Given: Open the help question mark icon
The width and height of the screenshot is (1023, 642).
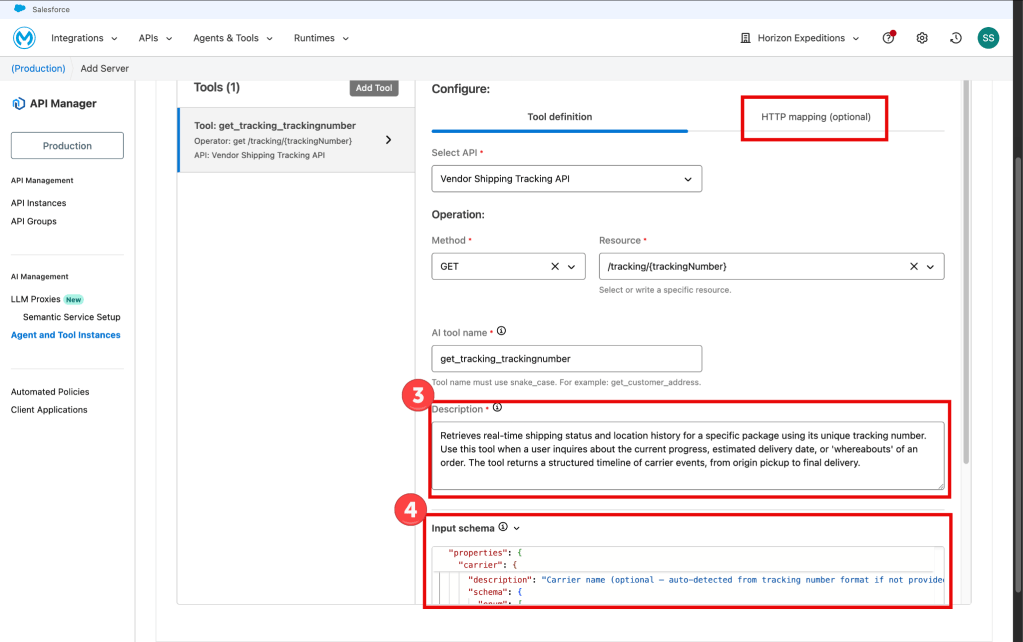Looking at the screenshot, I should (x=888, y=38).
